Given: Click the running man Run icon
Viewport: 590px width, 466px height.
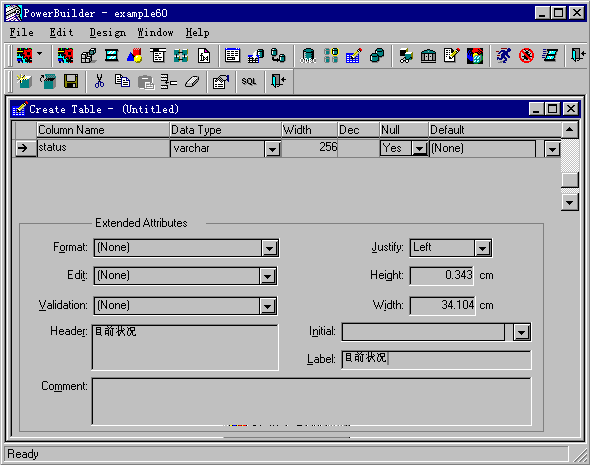Looking at the screenshot, I should 503,56.
